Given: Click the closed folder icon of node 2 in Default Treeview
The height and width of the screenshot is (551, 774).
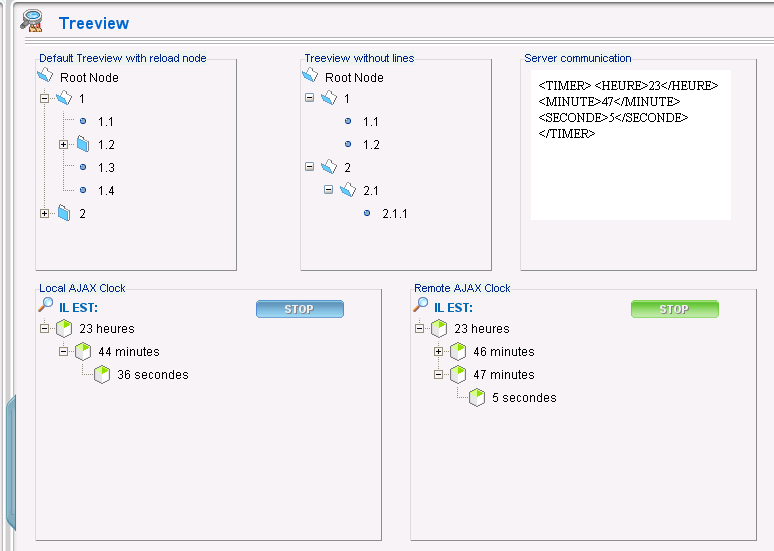Looking at the screenshot, I should (64, 213).
